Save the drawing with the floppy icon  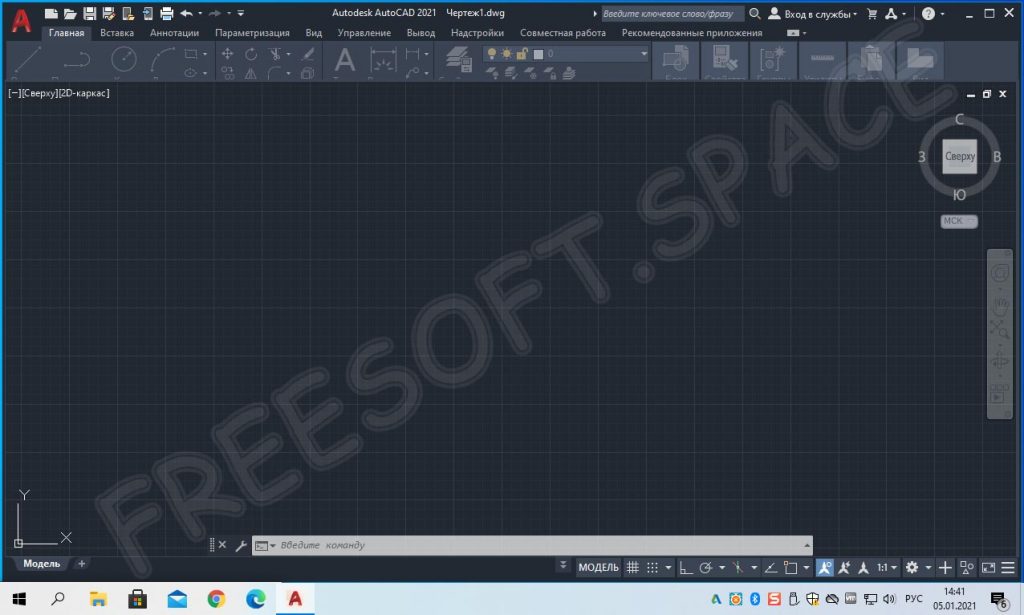(x=89, y=13)
